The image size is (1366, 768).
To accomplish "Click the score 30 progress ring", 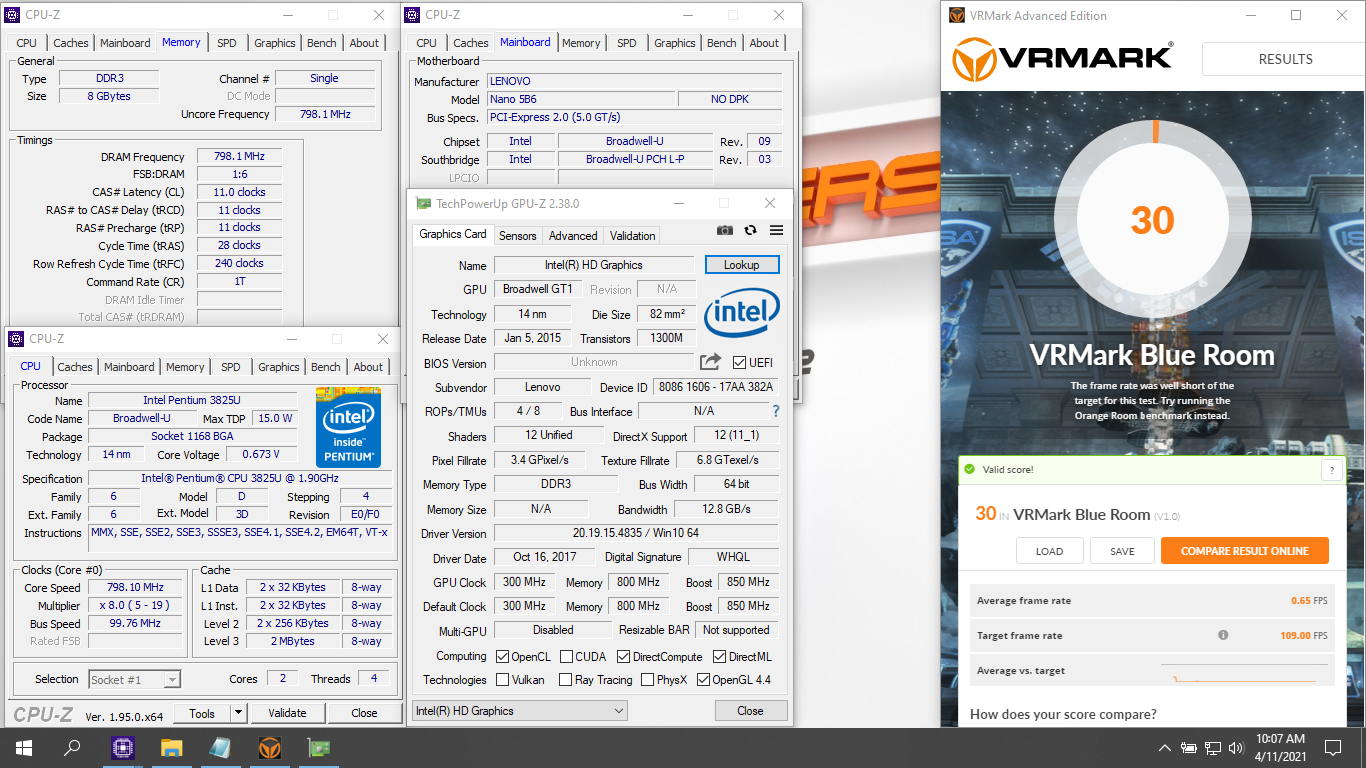I will (1153, 220).
